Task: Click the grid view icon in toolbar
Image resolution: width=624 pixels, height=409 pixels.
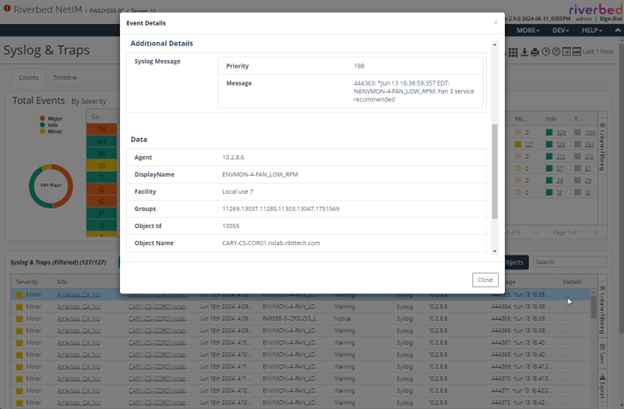Action: click(x=512, y=52)
